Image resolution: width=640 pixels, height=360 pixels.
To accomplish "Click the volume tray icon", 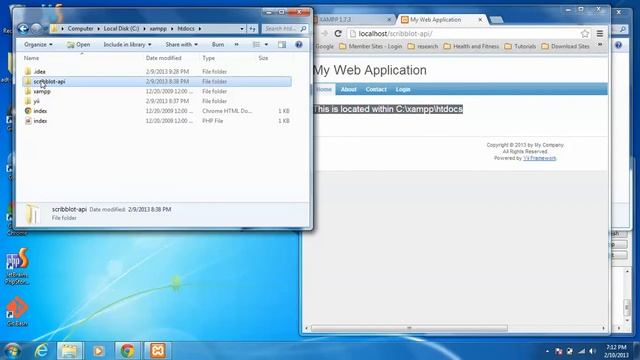I will [x=592, y=351].
